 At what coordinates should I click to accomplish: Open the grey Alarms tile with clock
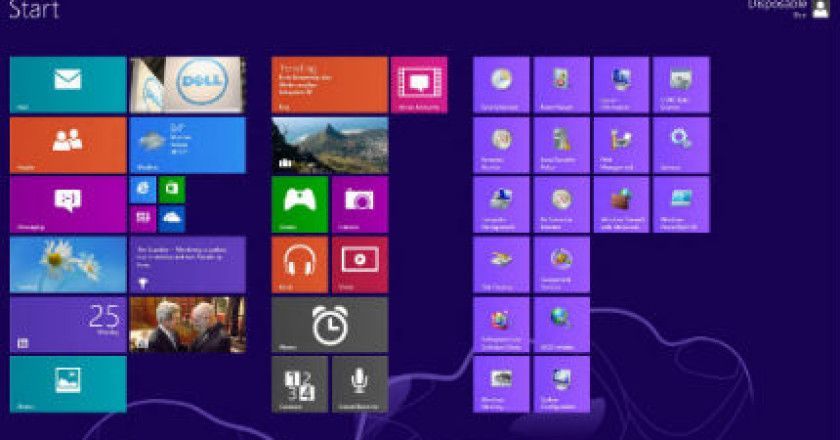point(329,325)
